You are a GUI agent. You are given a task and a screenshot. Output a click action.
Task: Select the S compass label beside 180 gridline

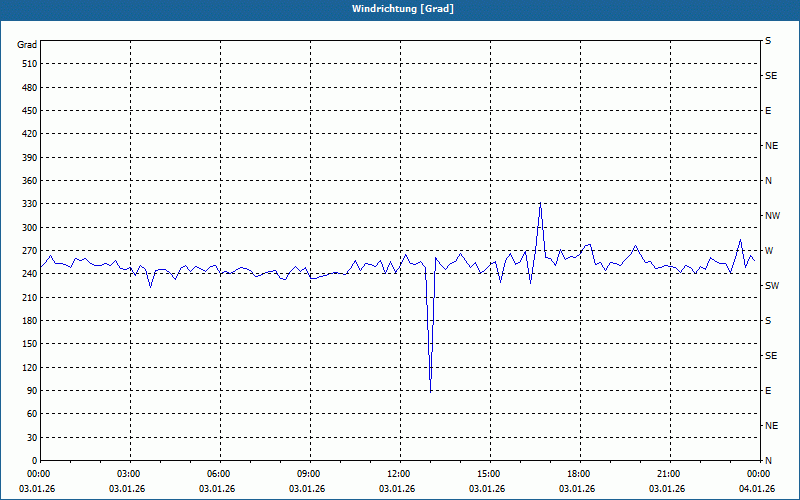click(768, 321)
